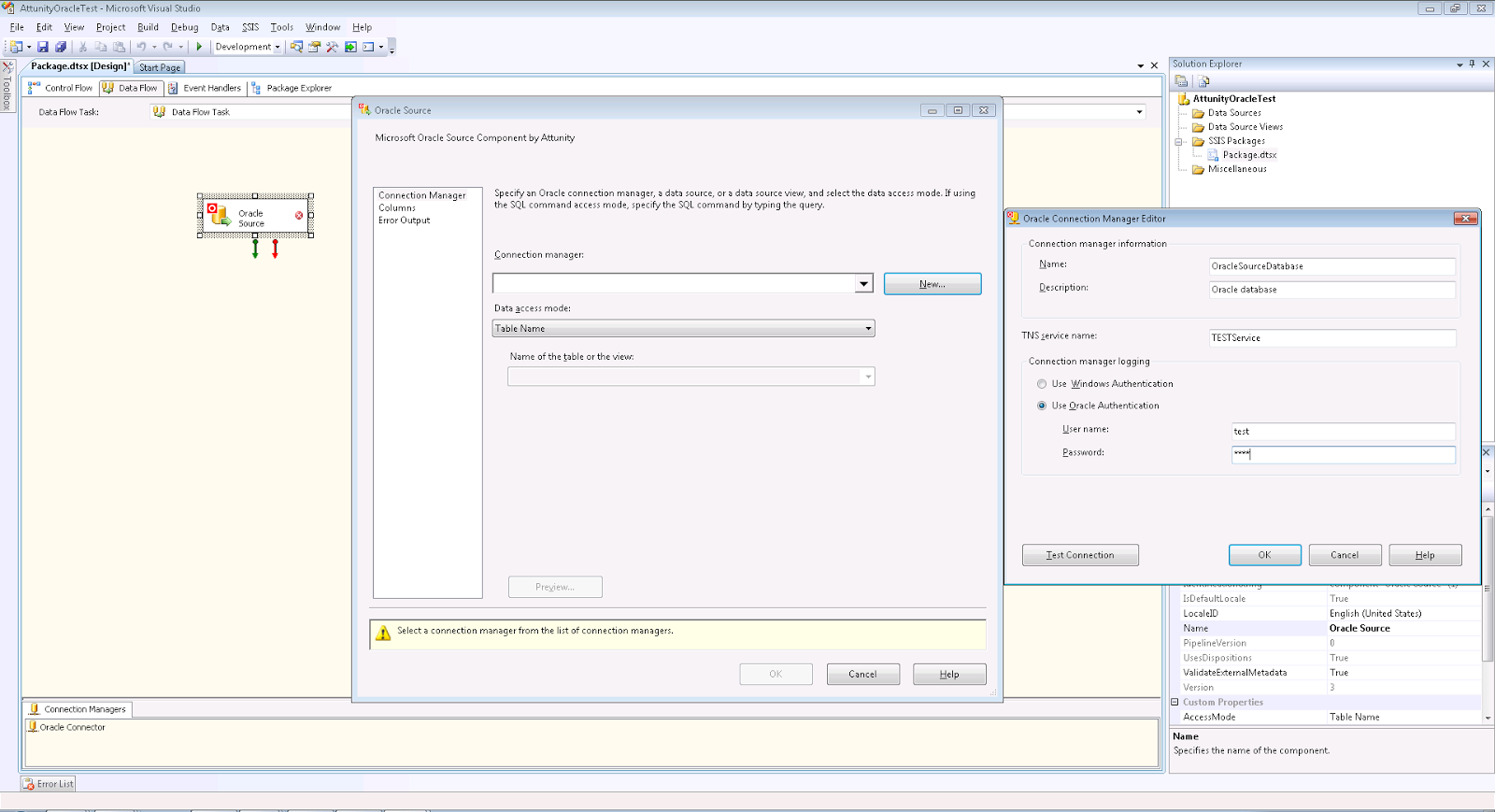
Task: Click OK in Oracle Connection Manager Editor
Action: (1265, 555)
